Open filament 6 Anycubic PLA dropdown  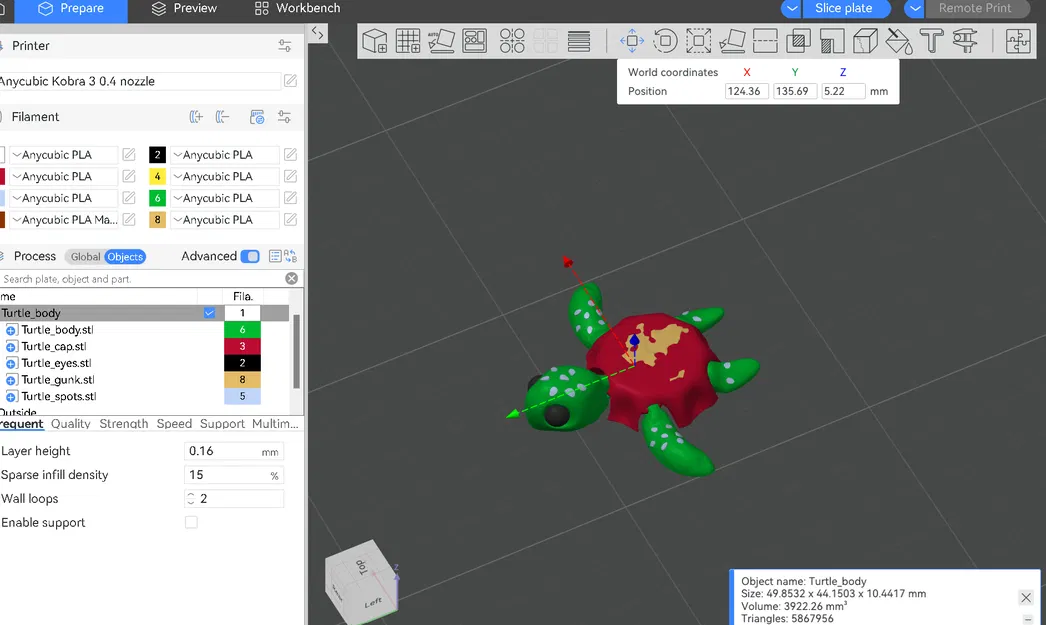pyautogui.click(x=225, y=198)
